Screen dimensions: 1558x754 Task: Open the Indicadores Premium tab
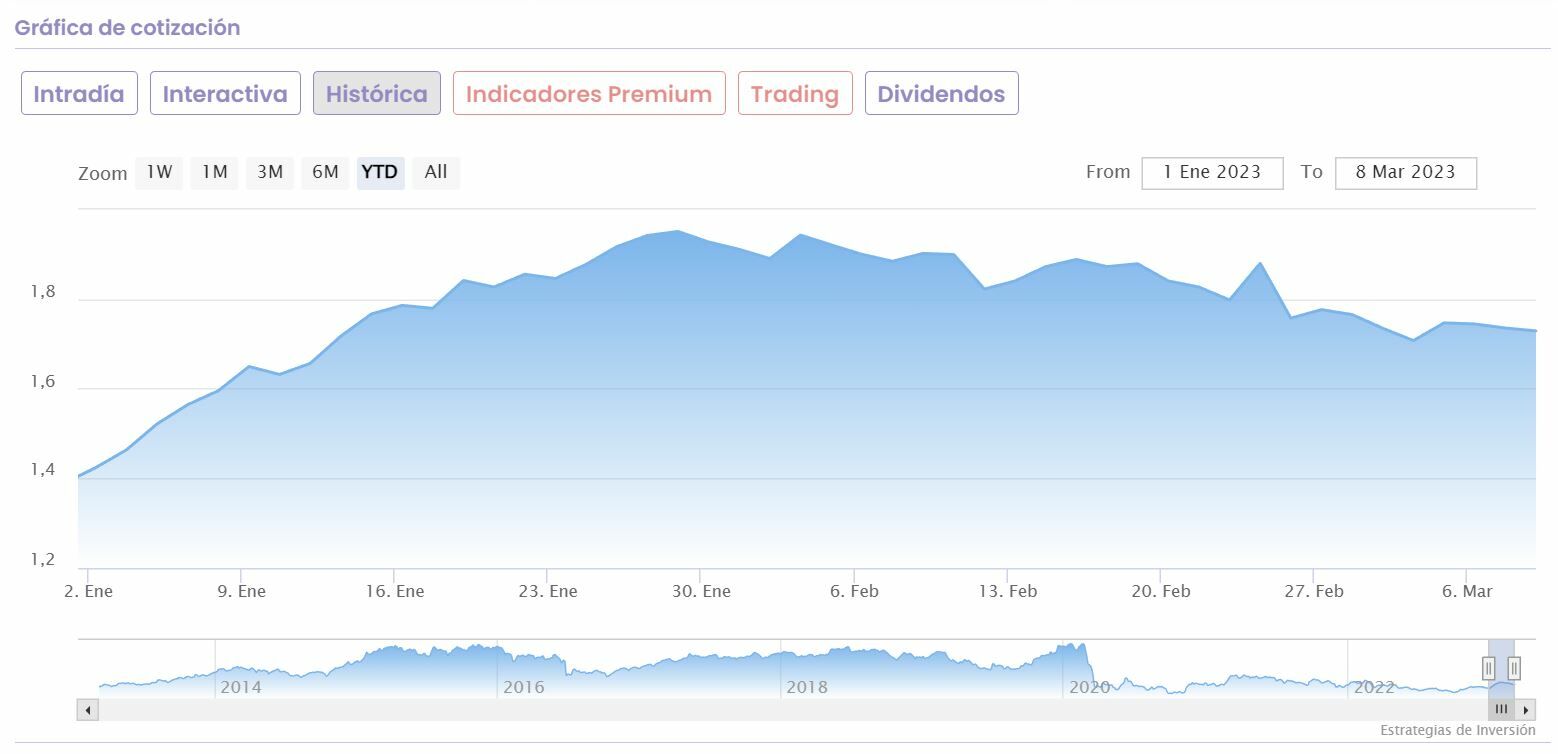coord(588,94)
